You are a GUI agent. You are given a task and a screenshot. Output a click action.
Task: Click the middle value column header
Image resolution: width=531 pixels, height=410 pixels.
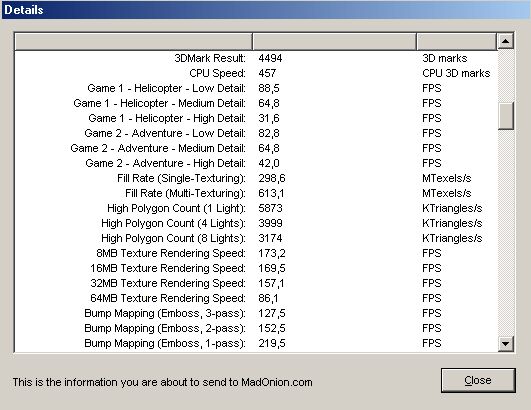click(334, 42)
